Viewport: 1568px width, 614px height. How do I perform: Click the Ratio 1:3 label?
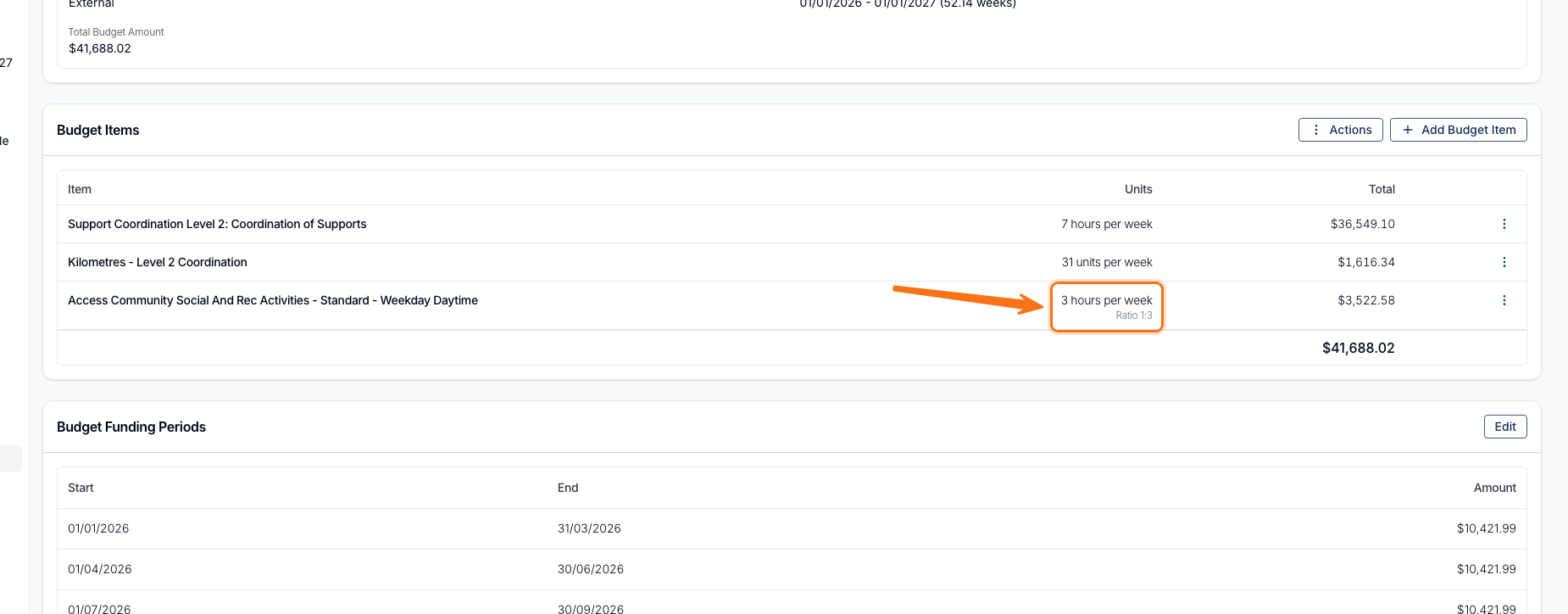pos(1134,315)
